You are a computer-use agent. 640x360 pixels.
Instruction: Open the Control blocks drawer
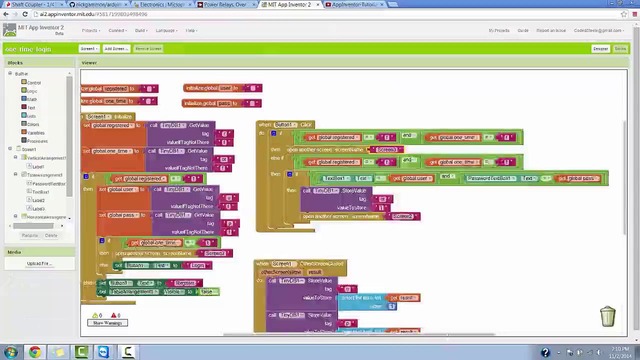[31, 82]
